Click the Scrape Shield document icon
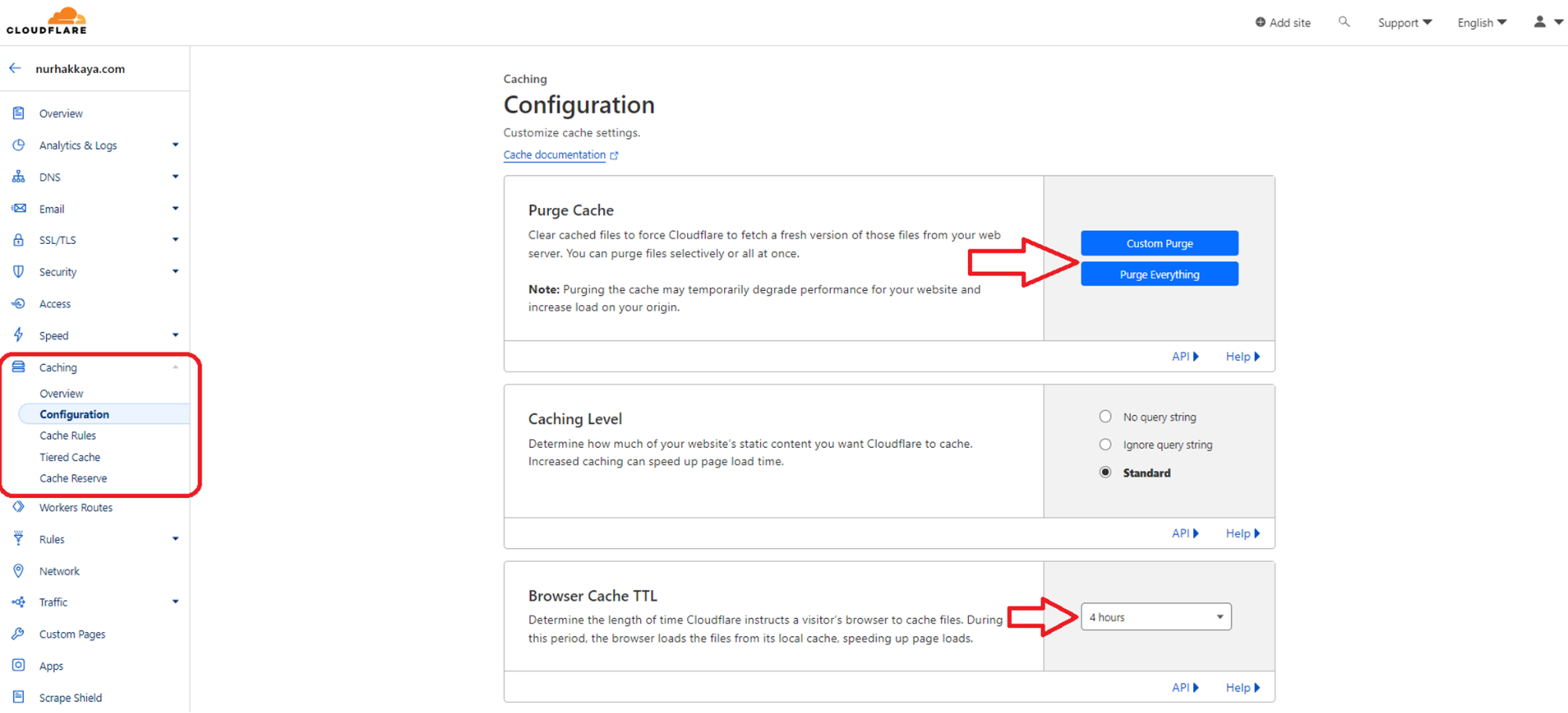 pyautogui.click(x=19, y=697)
